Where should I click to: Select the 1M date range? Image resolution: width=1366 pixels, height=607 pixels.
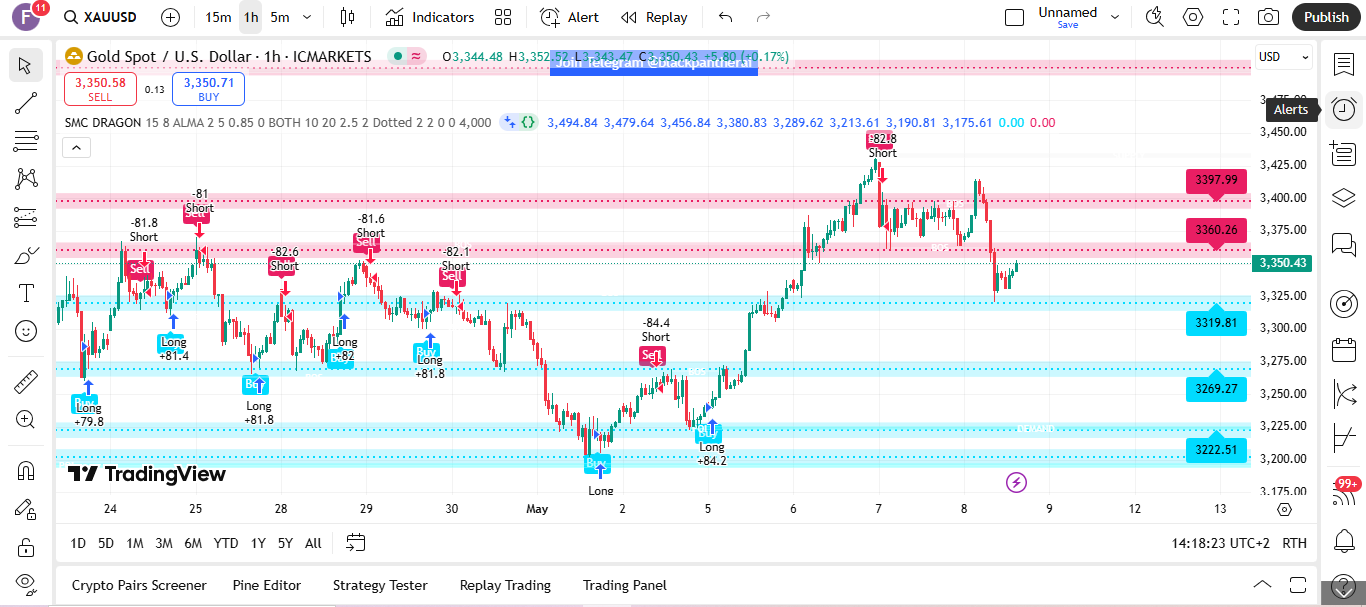[x=134, y=543]
